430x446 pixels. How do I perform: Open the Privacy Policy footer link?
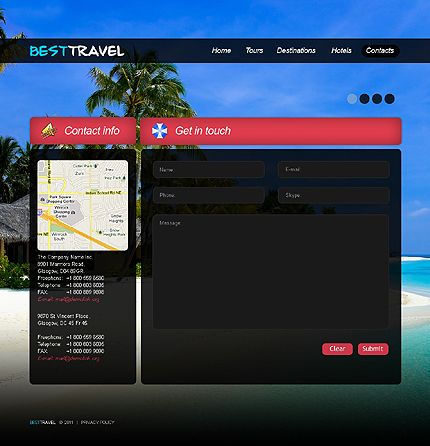tap(98, 422)
